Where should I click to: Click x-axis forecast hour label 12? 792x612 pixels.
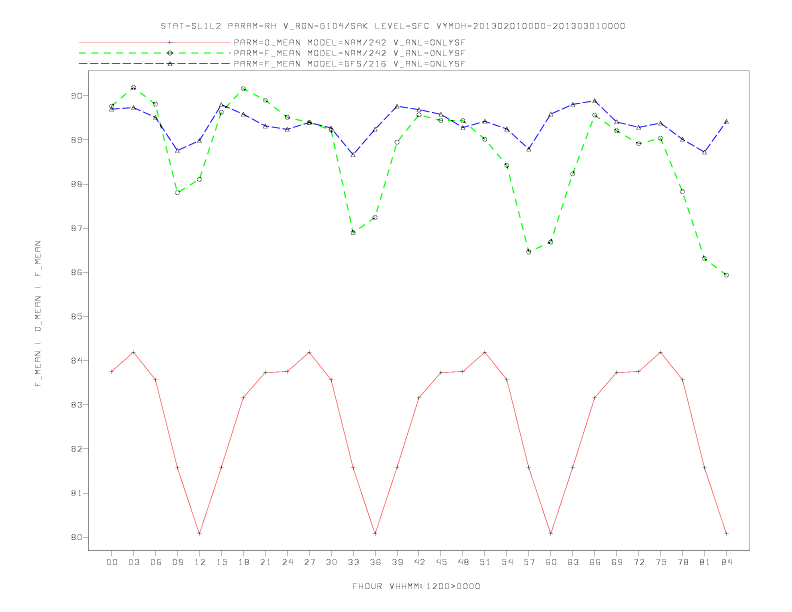point(200,562)
